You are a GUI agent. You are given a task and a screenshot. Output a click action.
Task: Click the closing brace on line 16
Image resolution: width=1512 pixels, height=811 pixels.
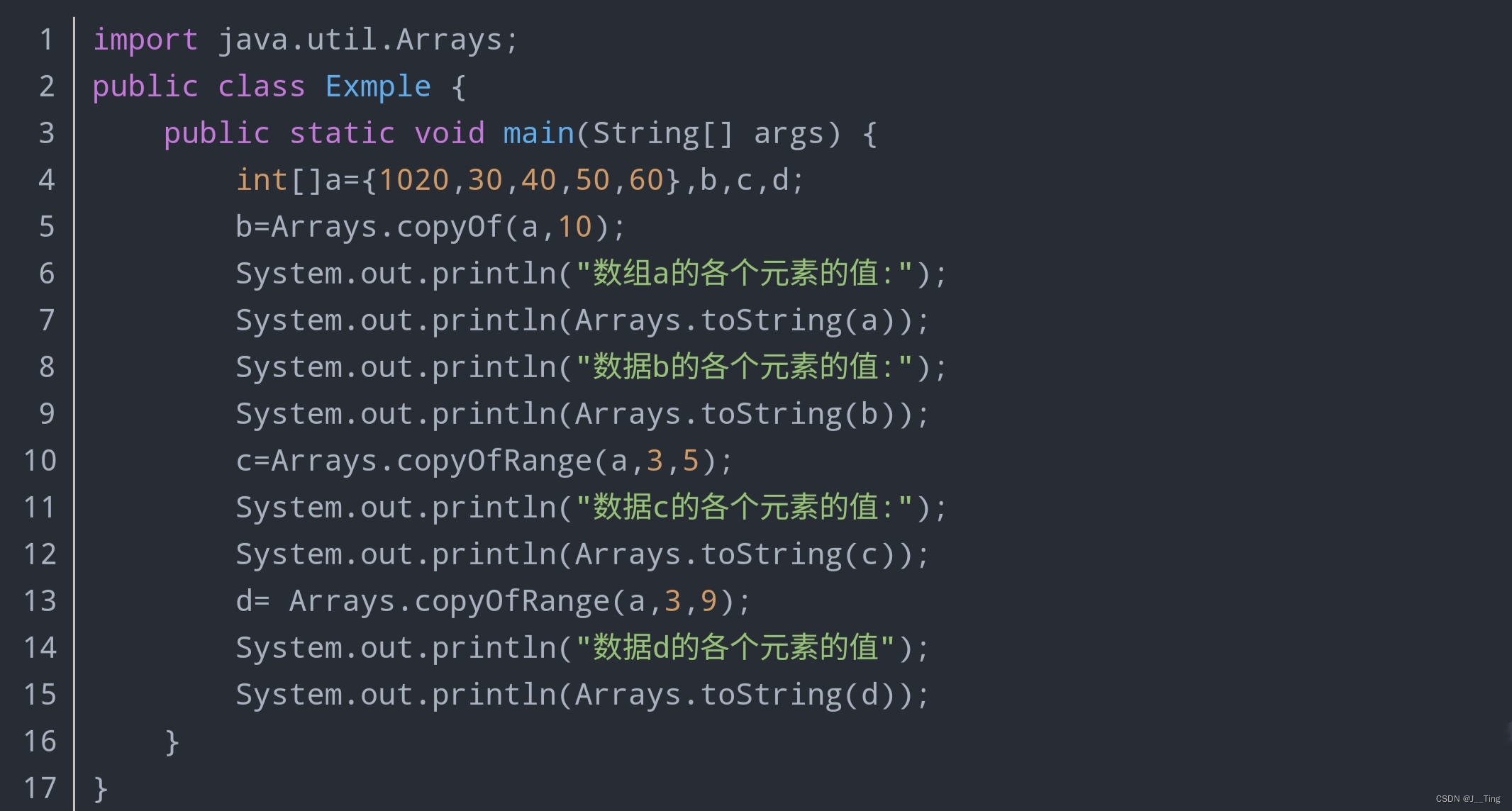172,742
